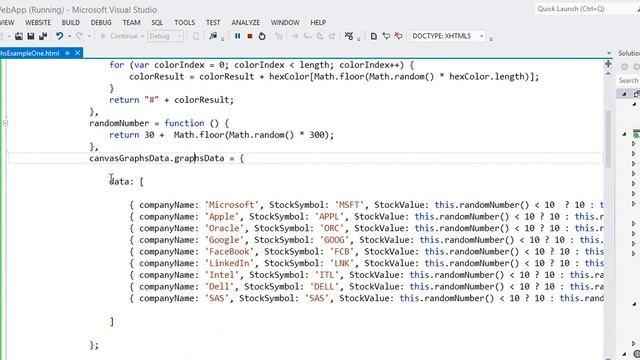Collapse the top Solution Explorer tree node
Image resolution: width=640 pixels, height=360 pixels.
click(624, 94)
